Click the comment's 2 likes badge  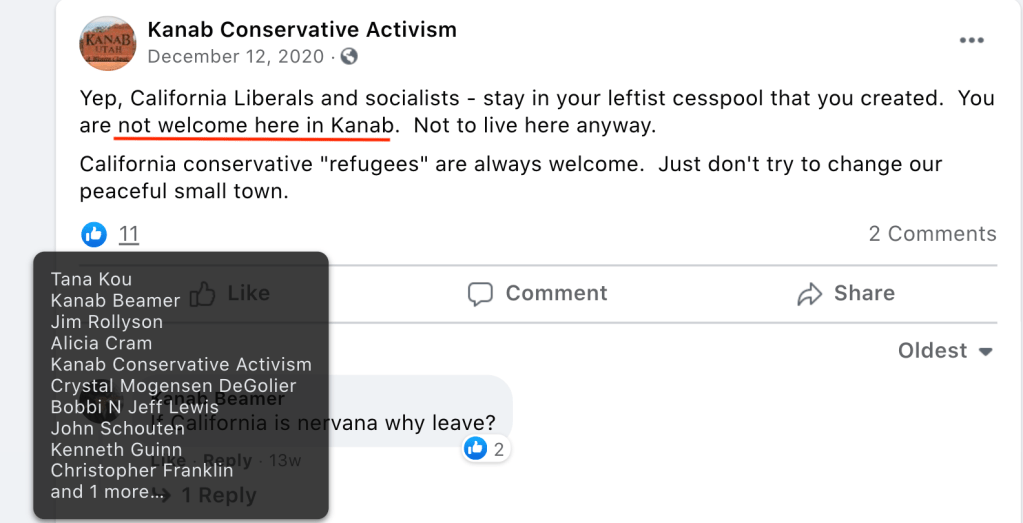tap(486, 449)
